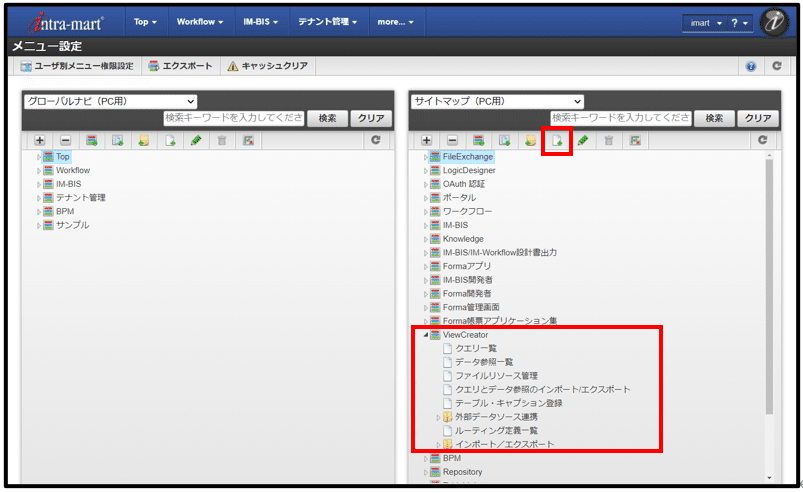Viewport: 803px width, 493px height.
Task: Click collapse-all minus icon in left panel
Action: click(66, 140)
